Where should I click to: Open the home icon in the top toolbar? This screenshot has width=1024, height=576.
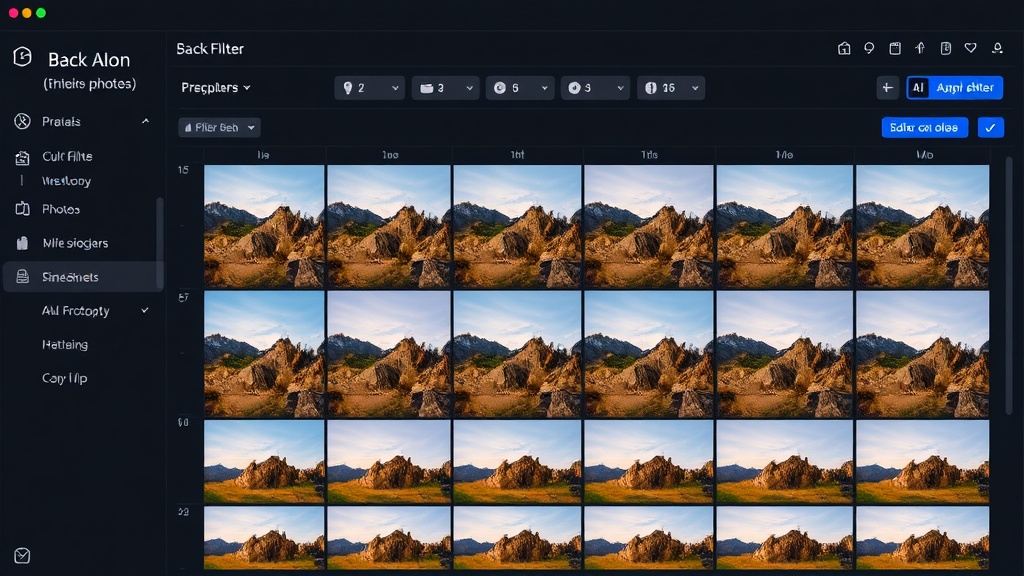pyautogui.click(x=845, y=48)
